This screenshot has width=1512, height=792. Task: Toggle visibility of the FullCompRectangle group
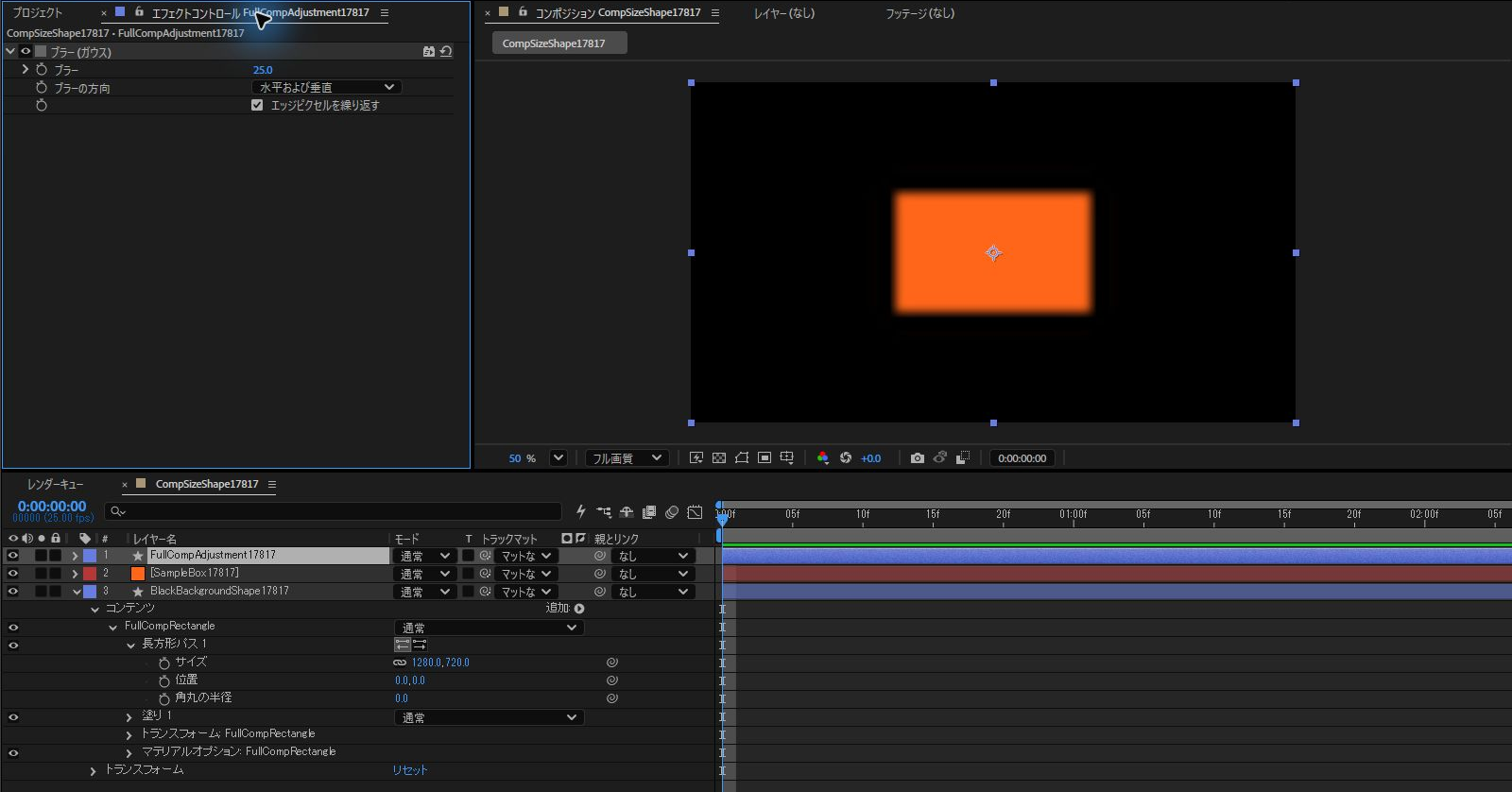(x=13, y=627)
